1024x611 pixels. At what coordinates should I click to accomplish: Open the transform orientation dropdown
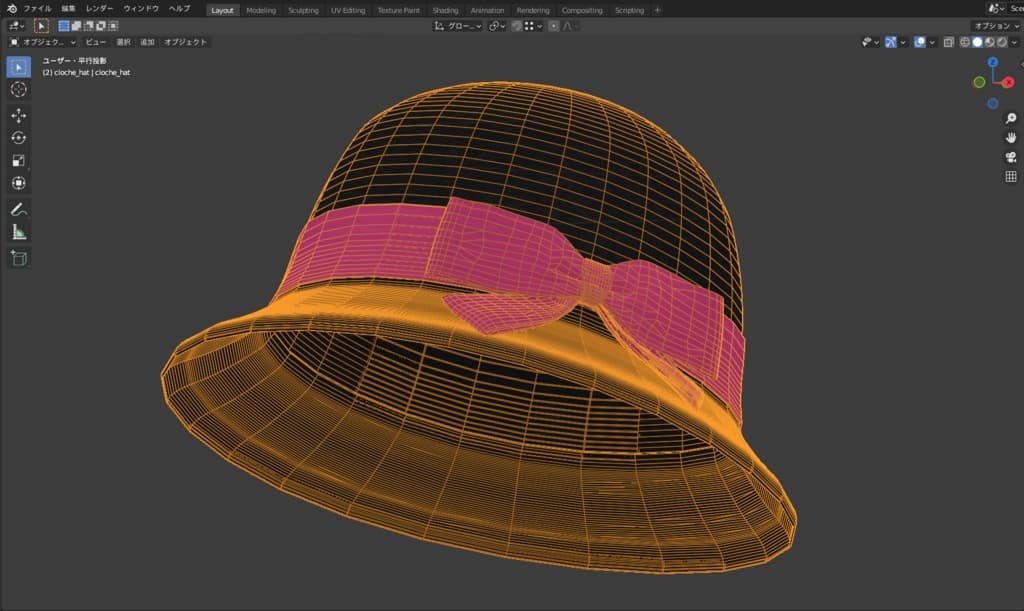coord(458,25)
